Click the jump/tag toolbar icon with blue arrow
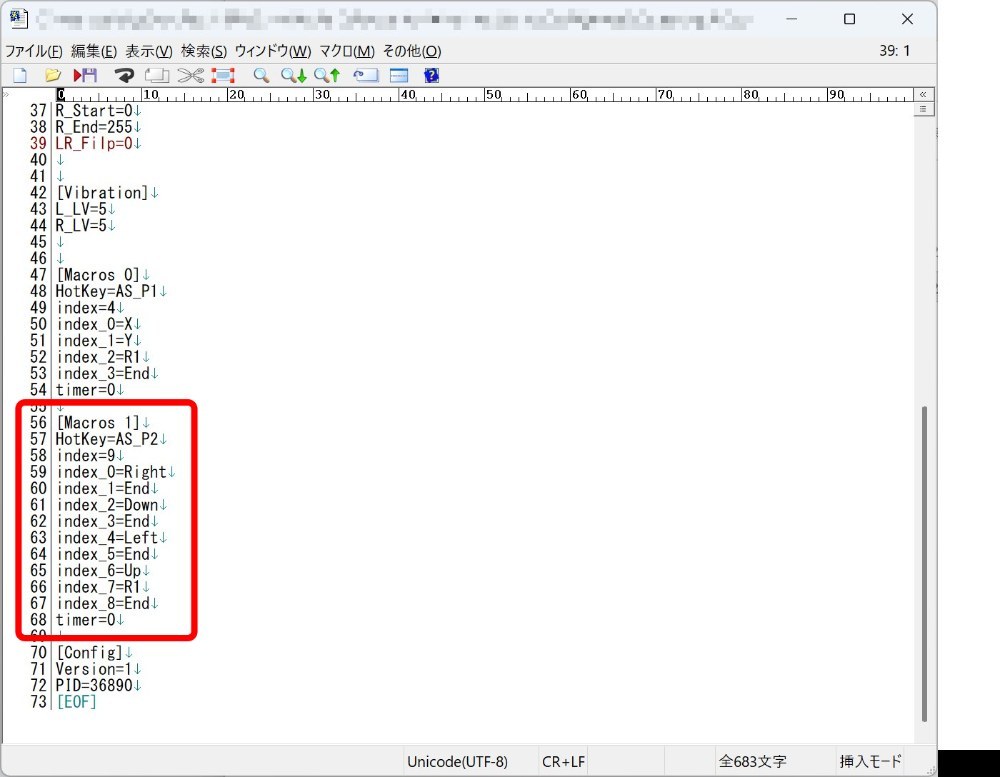The image size is (1000, 777). click(x=365, y=76)
